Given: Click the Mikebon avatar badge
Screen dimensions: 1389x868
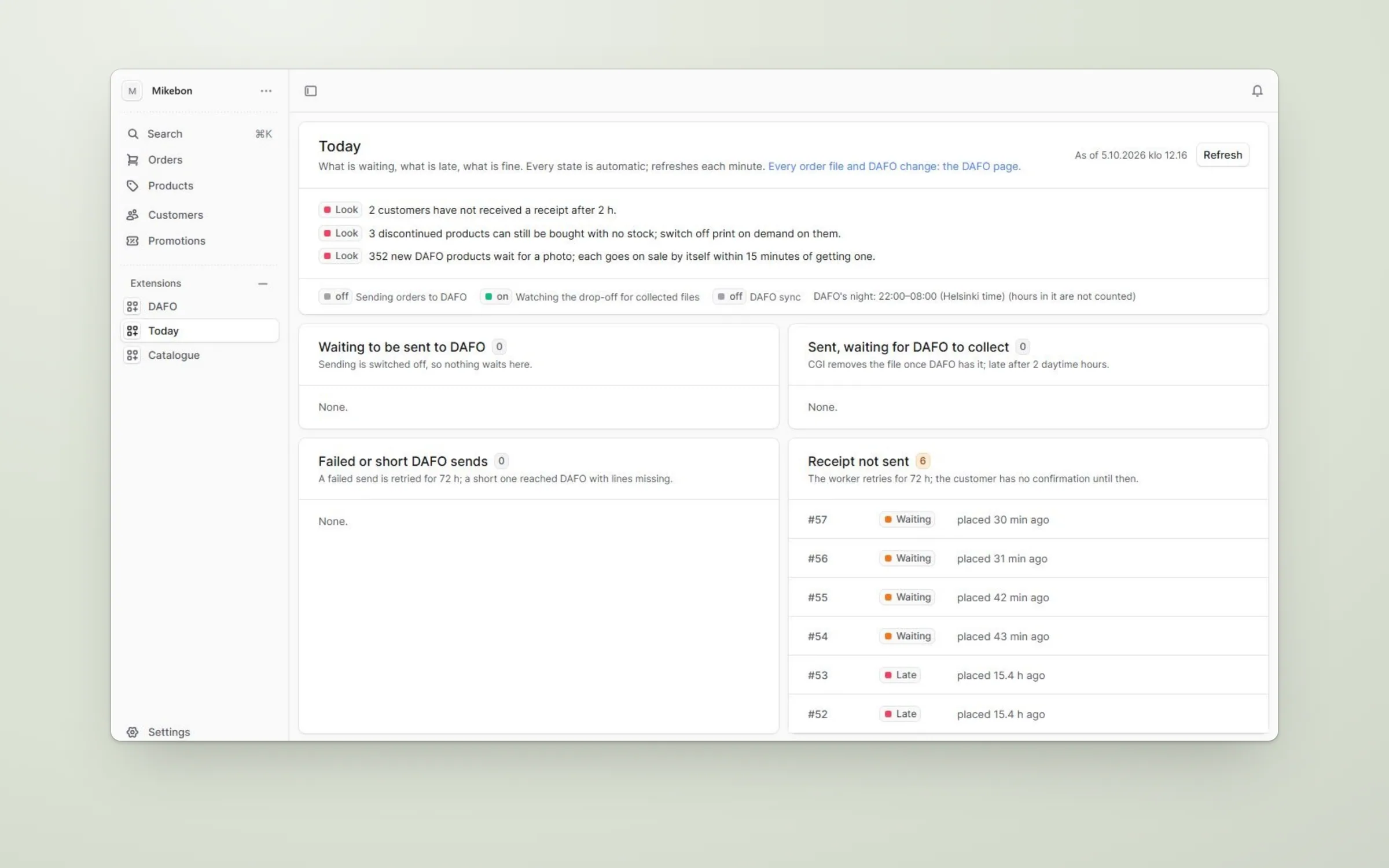Looking at the screenshot, I should click(132, 91).
